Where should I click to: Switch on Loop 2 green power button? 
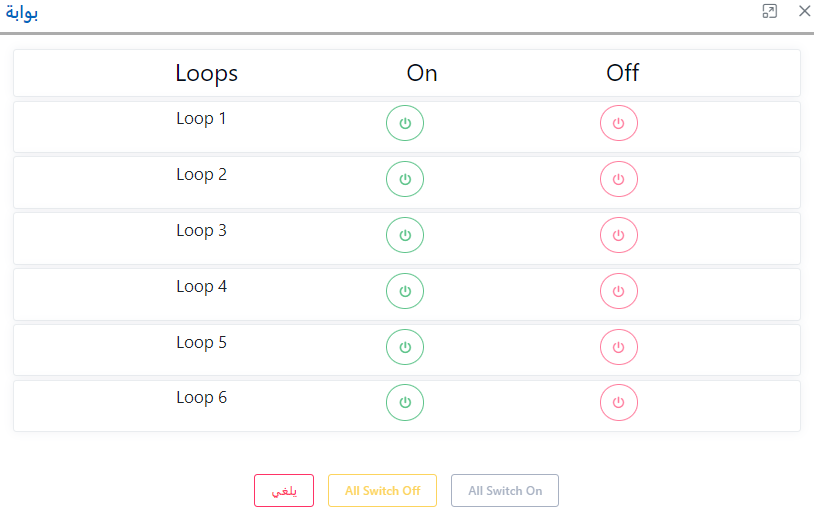pos(405,180)
